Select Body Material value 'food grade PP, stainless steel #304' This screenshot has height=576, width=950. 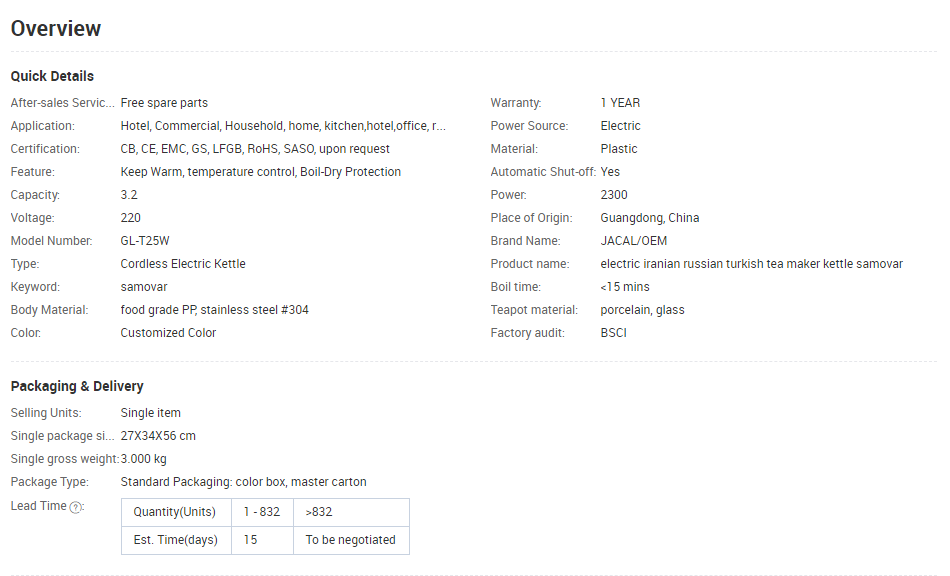click(214, 310)
